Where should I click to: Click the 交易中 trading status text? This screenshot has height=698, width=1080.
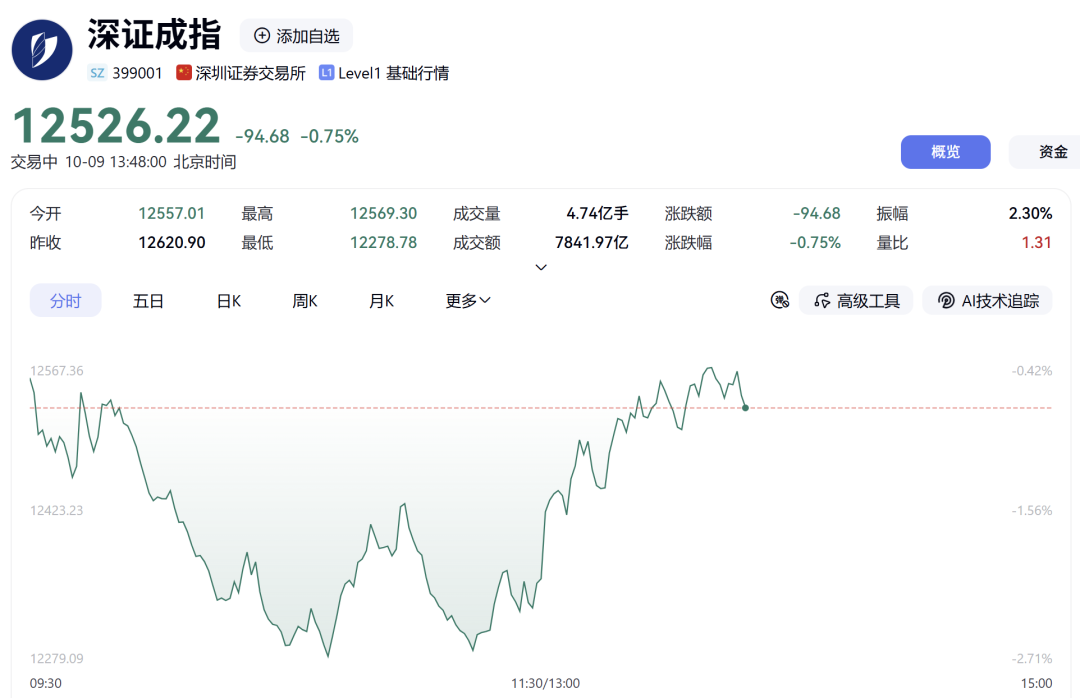click(x=34, y=162)
